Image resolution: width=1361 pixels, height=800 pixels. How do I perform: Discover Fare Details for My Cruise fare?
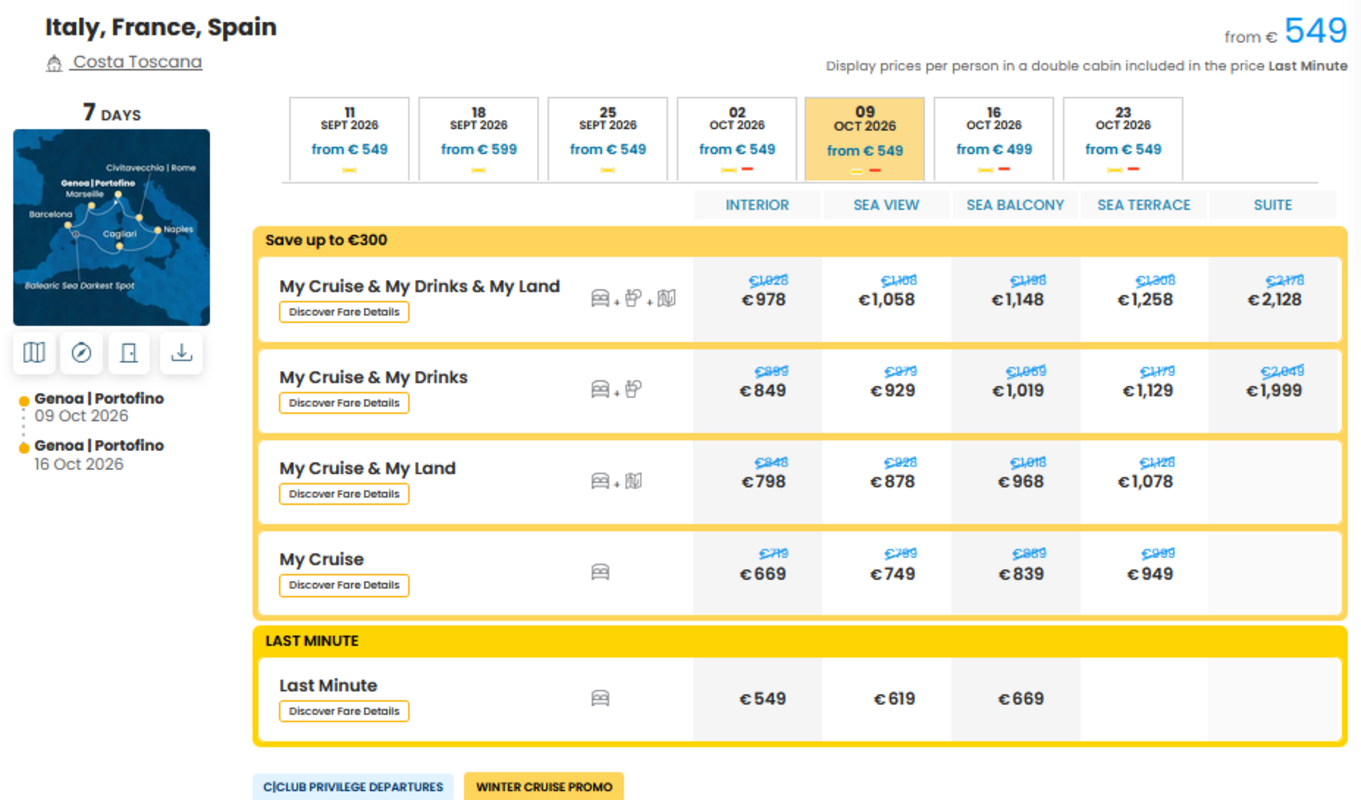[x=344, y=585]
